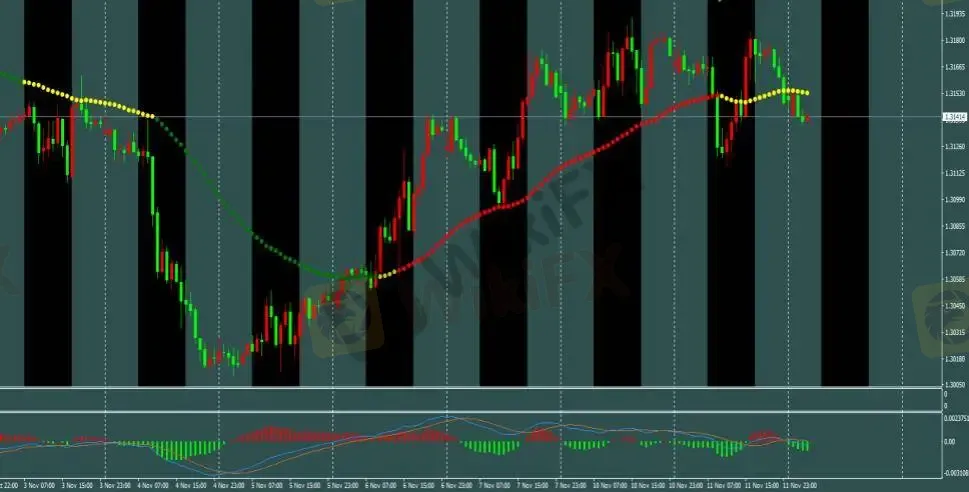Click the 5 Nov 23:00 time label
The height and width of the screenshot is (492, 969).
click(343, 485)
